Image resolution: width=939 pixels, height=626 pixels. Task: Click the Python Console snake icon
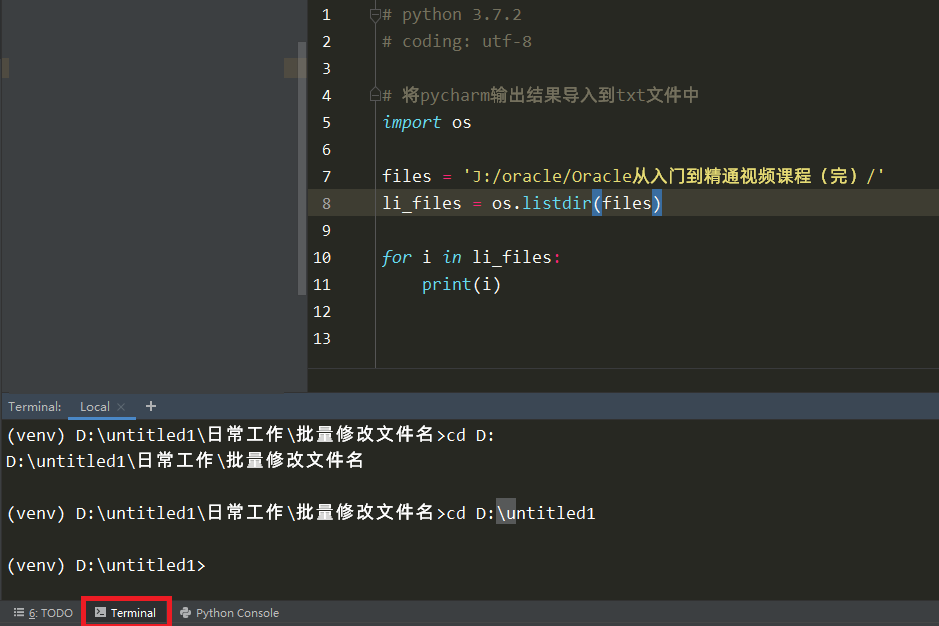186,612
